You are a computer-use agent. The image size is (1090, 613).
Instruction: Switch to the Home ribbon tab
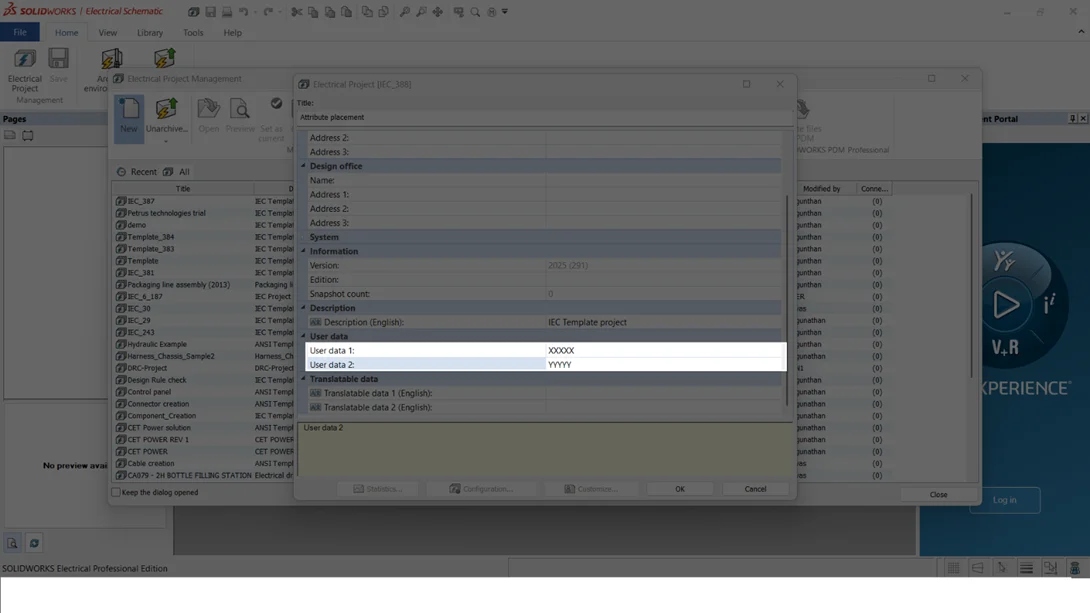click(66, 32)
